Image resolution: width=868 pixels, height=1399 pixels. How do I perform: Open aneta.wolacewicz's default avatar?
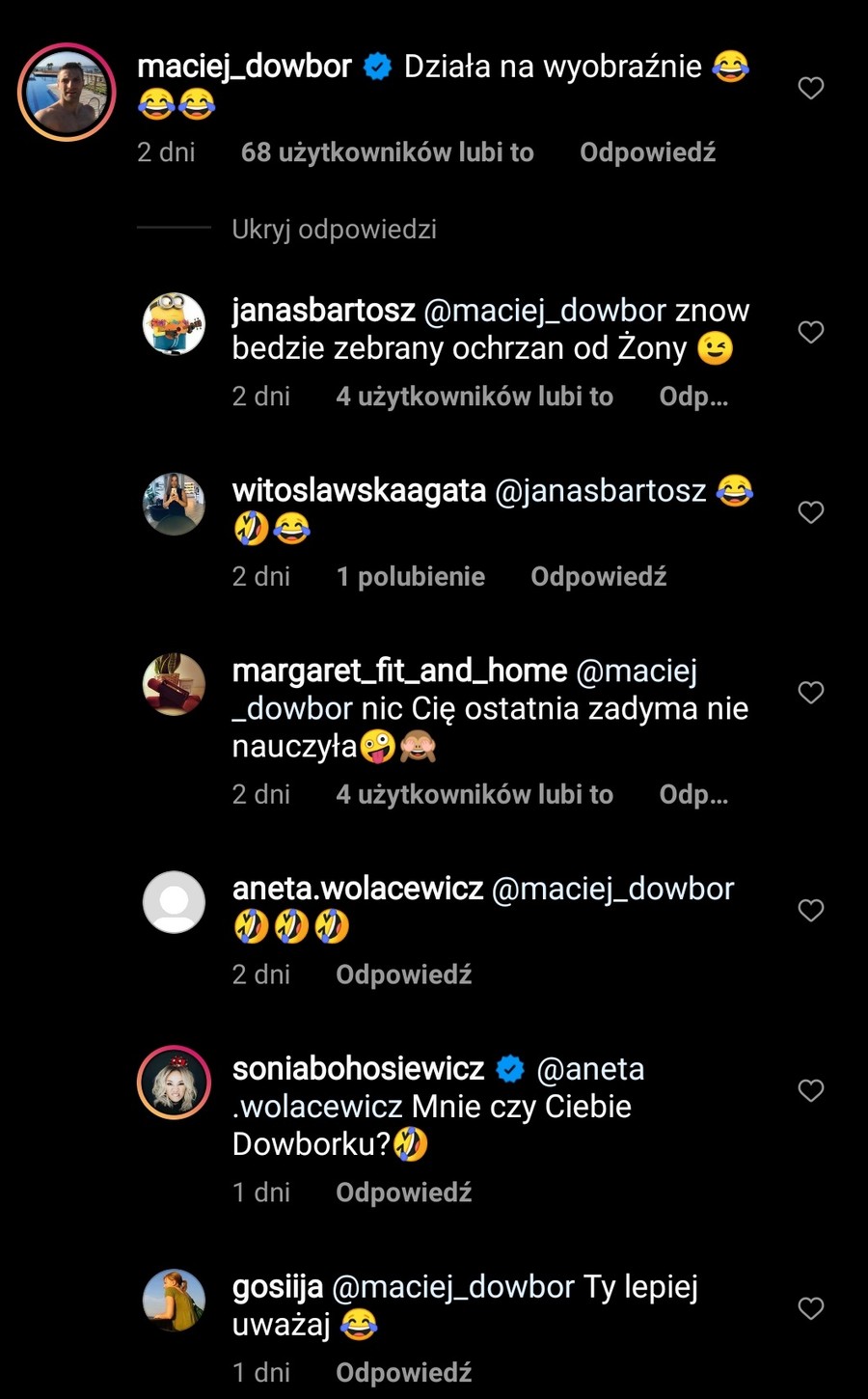click(x=174, y=902)
